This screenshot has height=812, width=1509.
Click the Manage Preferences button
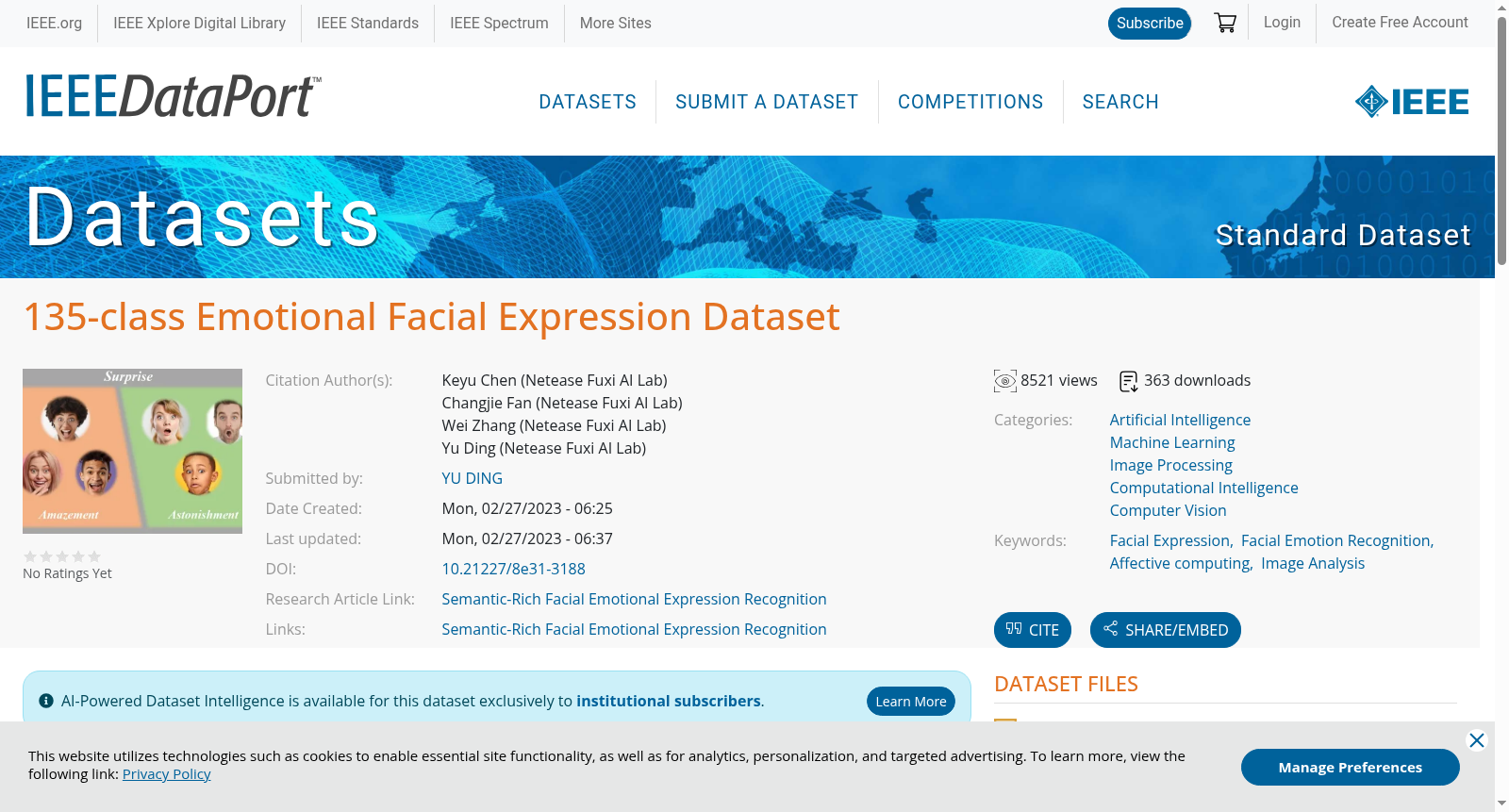coord(1351,767)
